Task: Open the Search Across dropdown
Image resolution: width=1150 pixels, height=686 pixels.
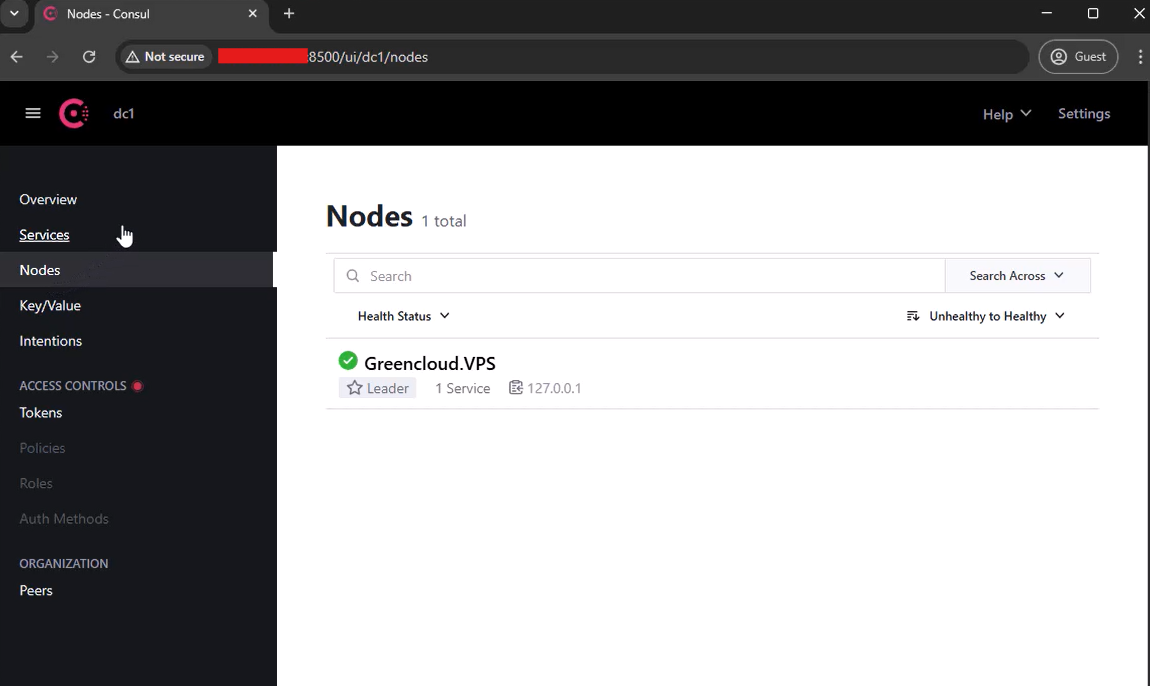Action: [1017, 276]
